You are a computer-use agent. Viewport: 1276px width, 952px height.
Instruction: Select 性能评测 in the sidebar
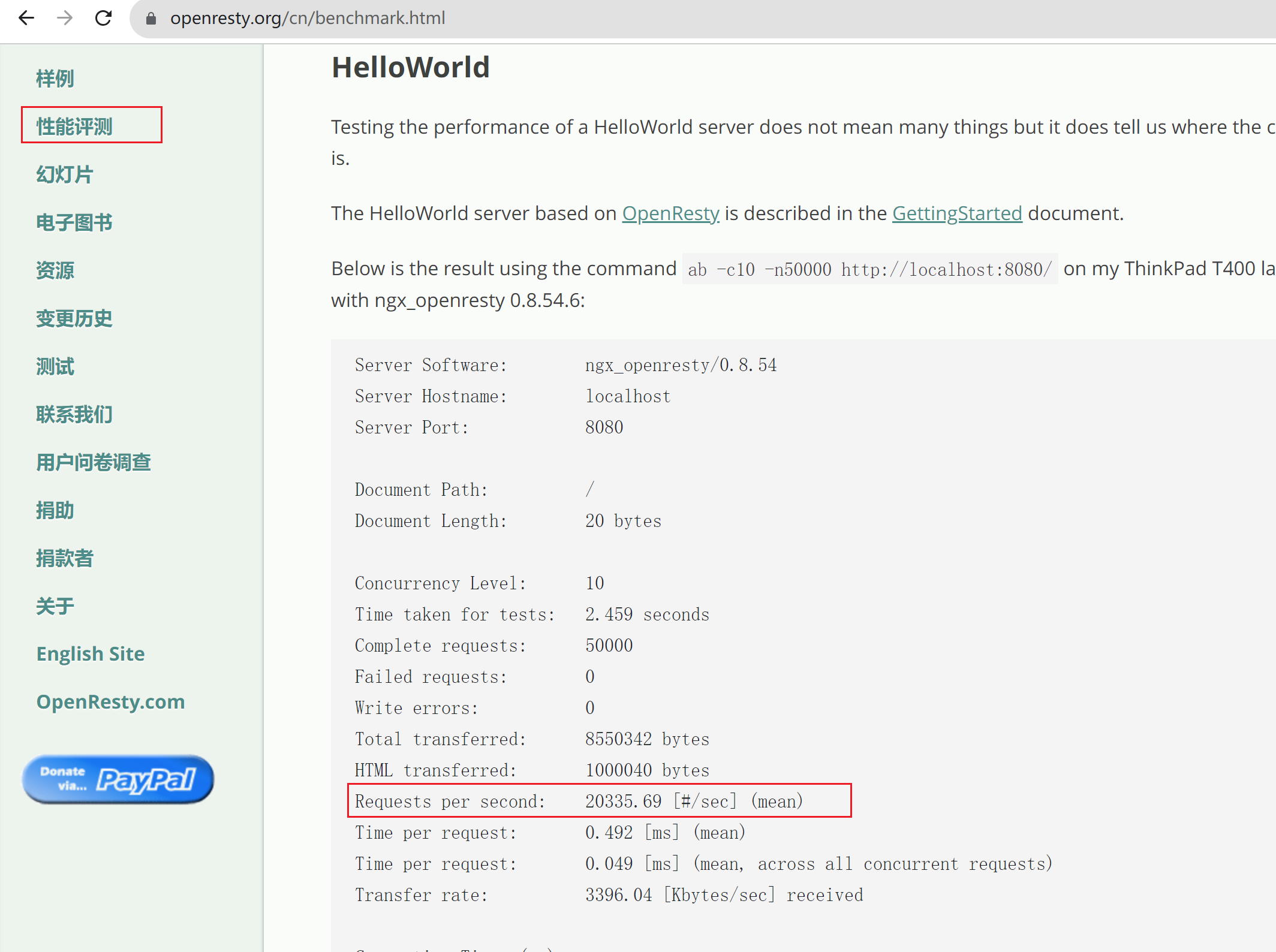[74, 126]
